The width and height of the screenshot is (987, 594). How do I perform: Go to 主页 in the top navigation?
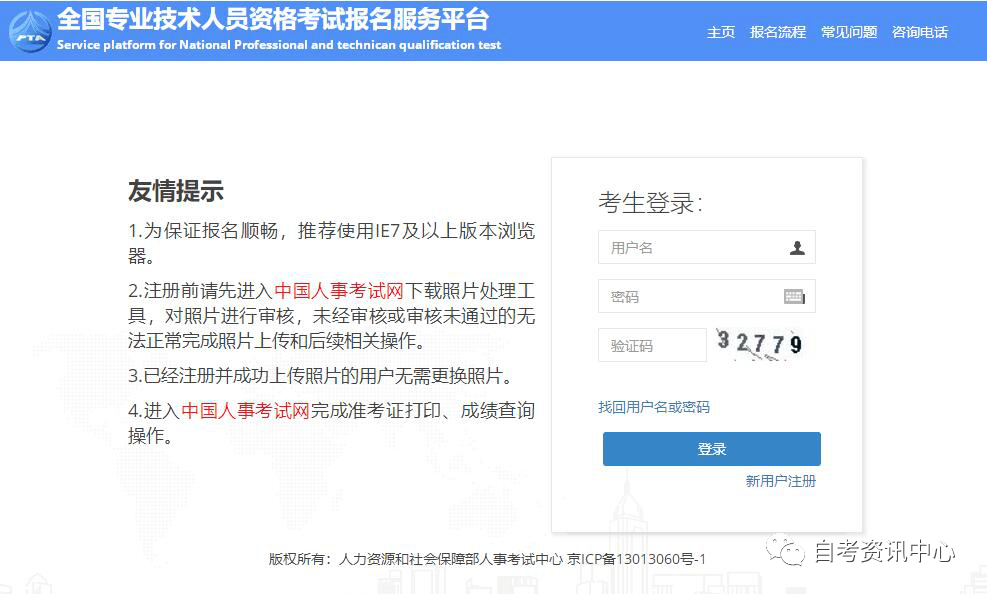coord(721,32)
